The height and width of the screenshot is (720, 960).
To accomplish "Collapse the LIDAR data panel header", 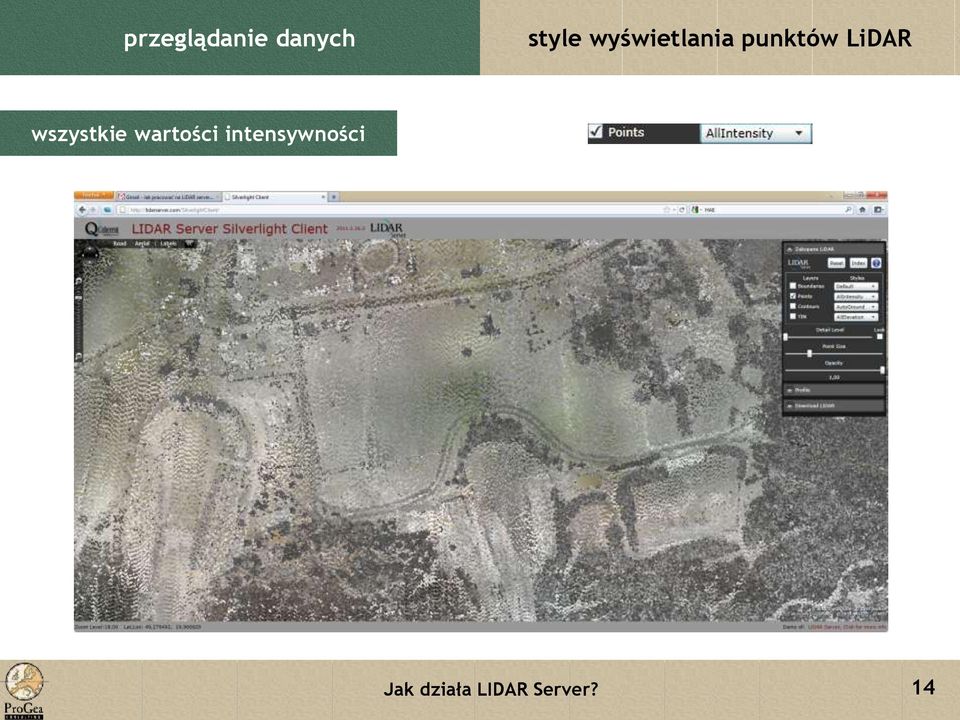I will click(x=834, y=249).
